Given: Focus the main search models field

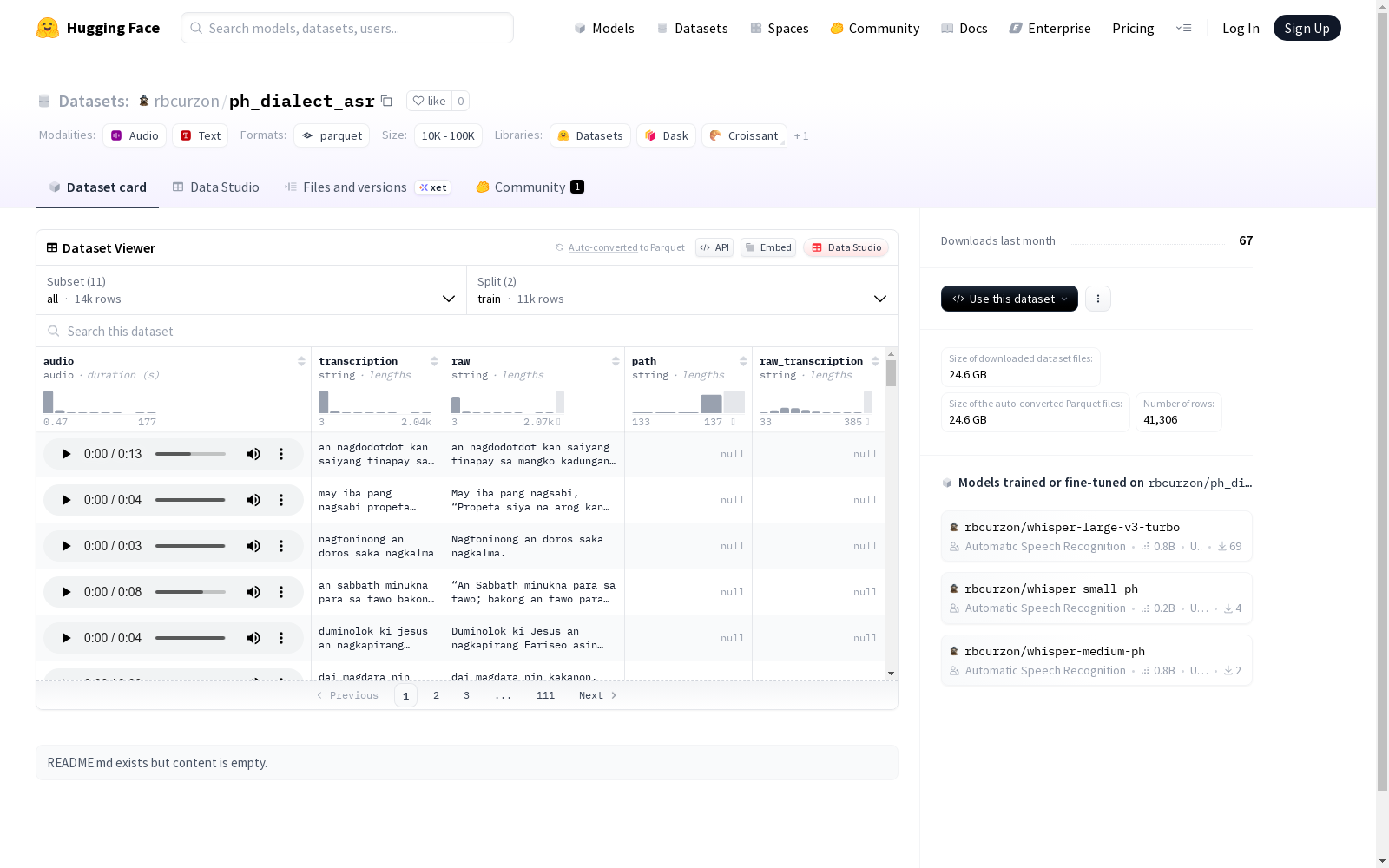Looking at the screenshot, I should (x=347, y=28).
